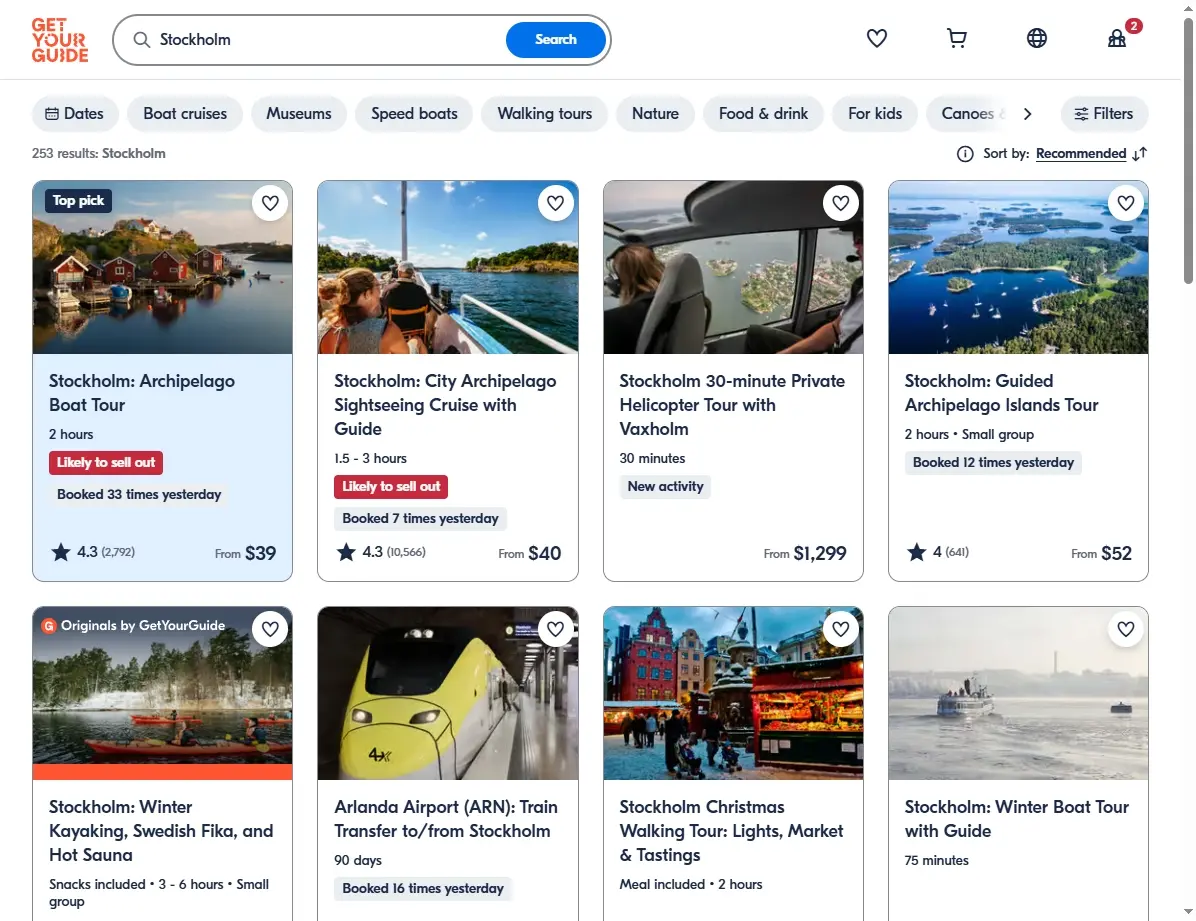
Task: Select the Food & drink category
Action: tap(764, 114)
